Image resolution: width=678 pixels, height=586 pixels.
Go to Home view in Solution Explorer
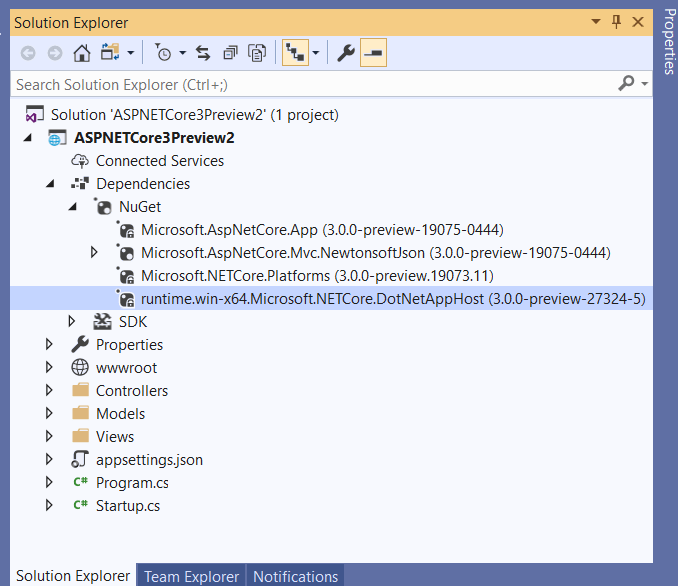[82, 53]
